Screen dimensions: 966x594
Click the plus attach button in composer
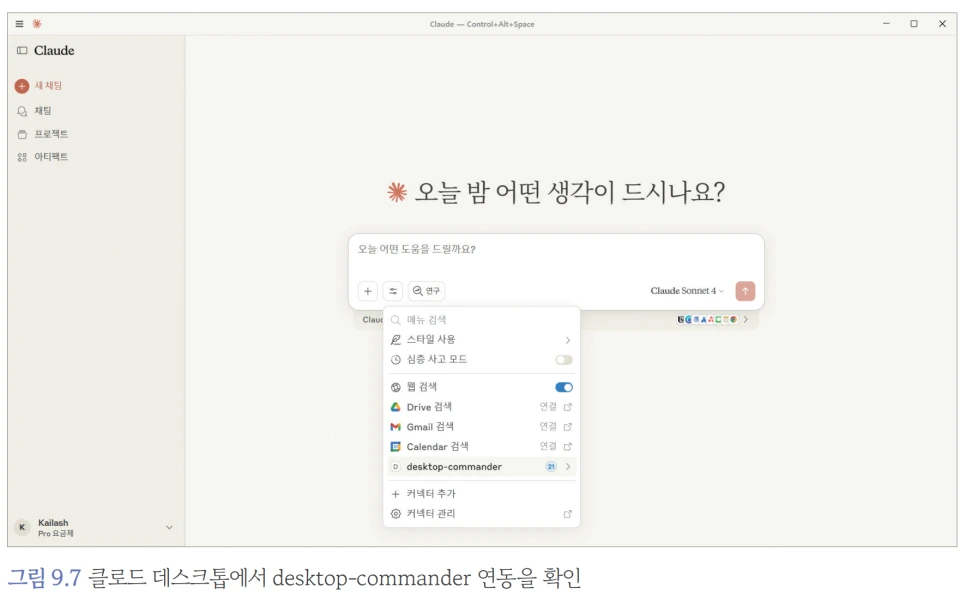click(x=368, y=291)
